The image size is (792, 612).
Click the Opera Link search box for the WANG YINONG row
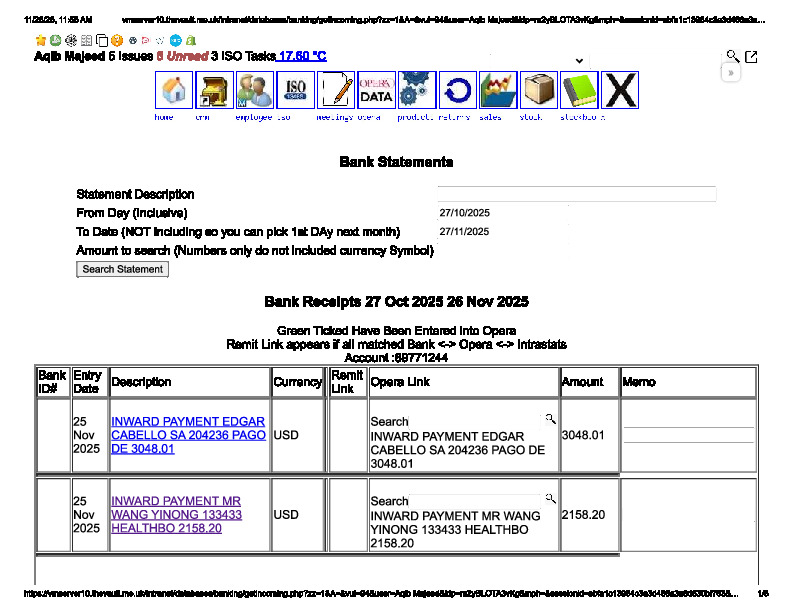[x=476, y=500]
